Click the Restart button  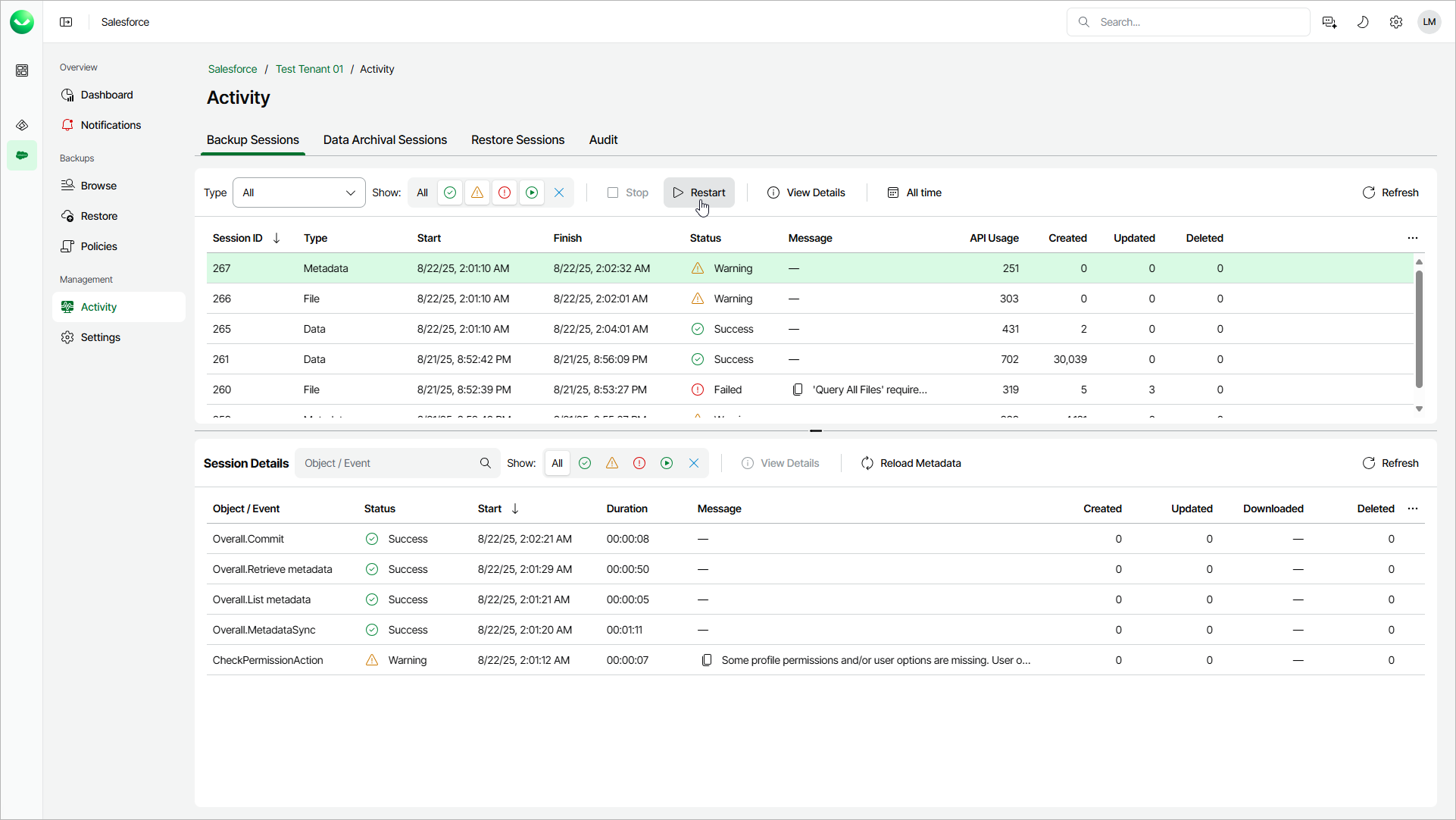pyautogui.click(x=699, y=192)
